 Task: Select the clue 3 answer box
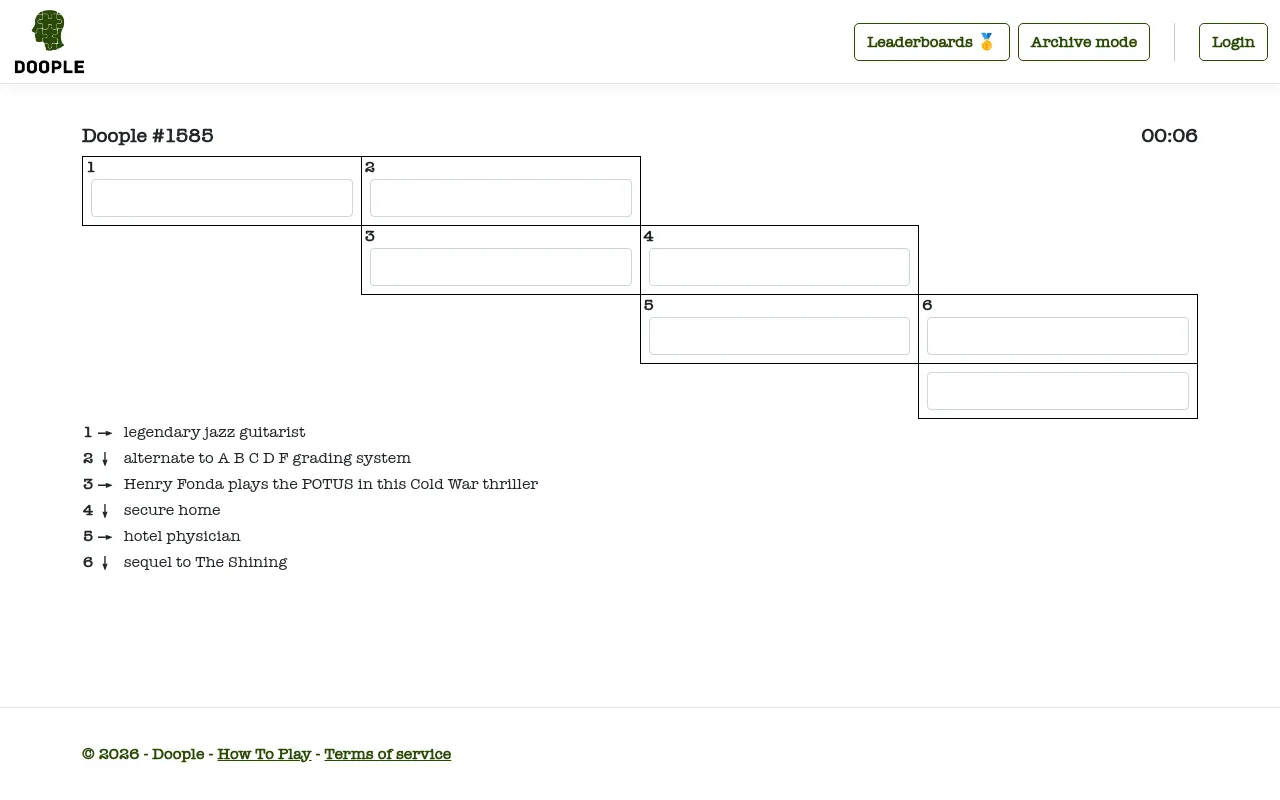(501, 267)
